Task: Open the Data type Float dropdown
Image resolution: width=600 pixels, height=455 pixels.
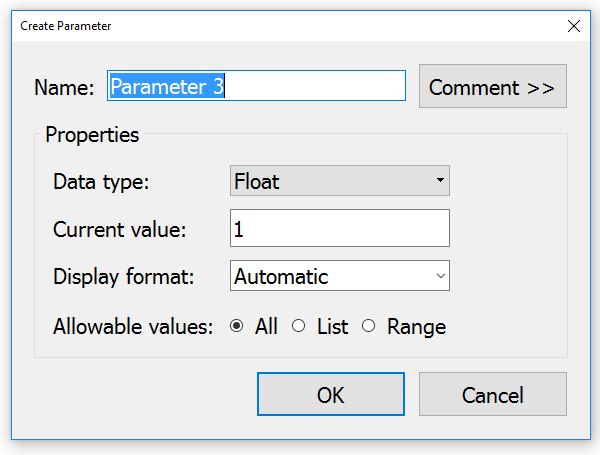Action: 339,181
